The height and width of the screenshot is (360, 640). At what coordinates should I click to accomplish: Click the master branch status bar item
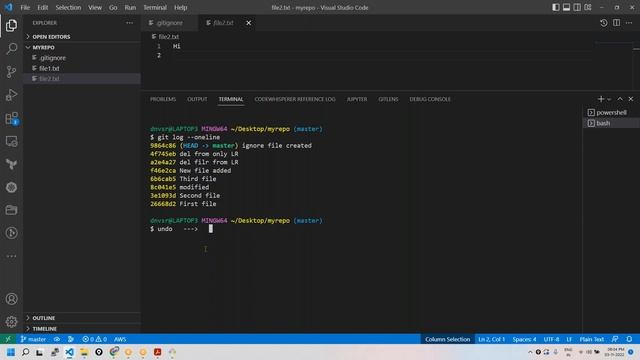coord(33,339)
